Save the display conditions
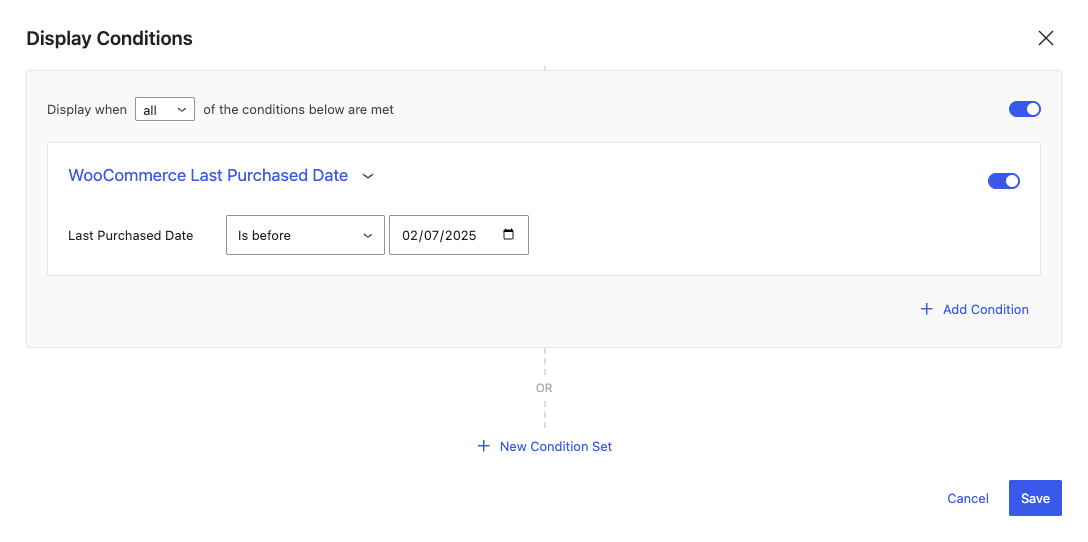Image resolution: width=1088 pixels, height=542 pixels. [x=1035, y=498]
